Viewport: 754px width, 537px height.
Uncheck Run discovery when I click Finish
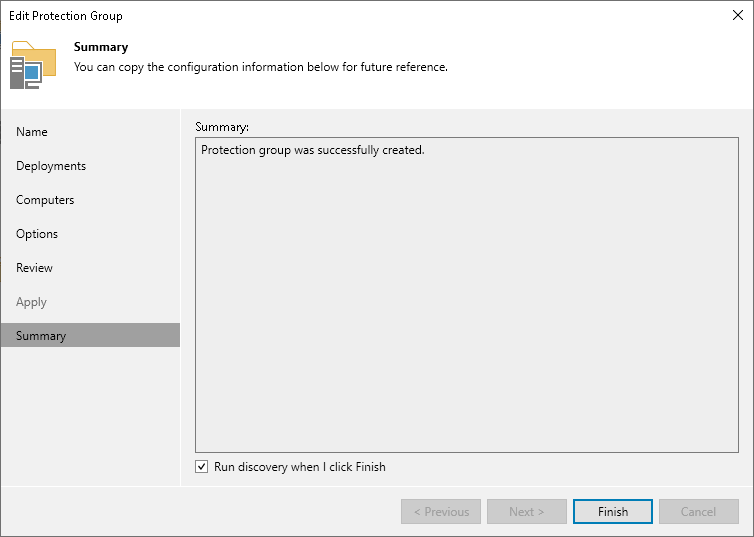point(201,466)
